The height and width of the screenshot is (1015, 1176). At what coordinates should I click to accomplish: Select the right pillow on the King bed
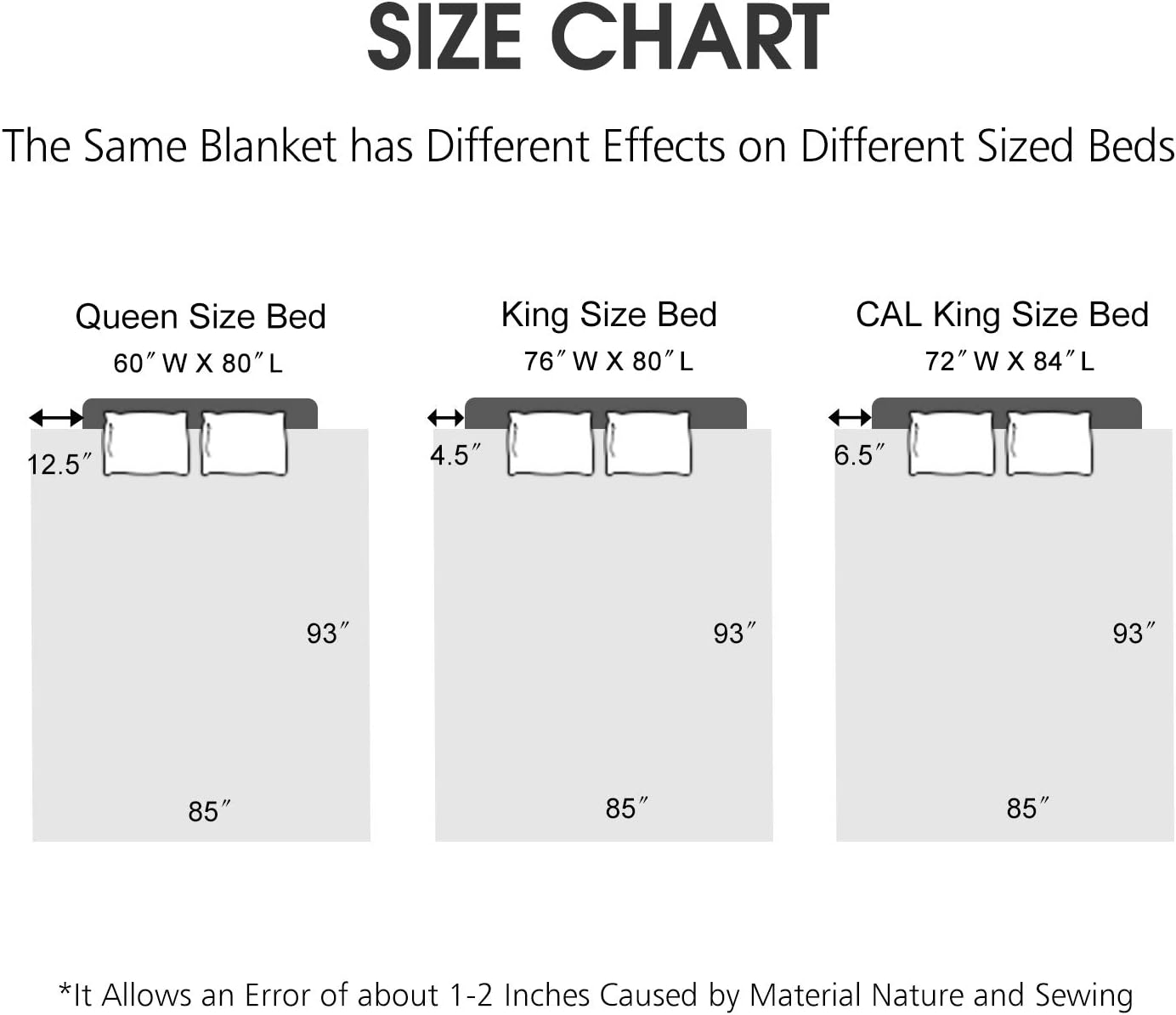click(x=648, y=443)
